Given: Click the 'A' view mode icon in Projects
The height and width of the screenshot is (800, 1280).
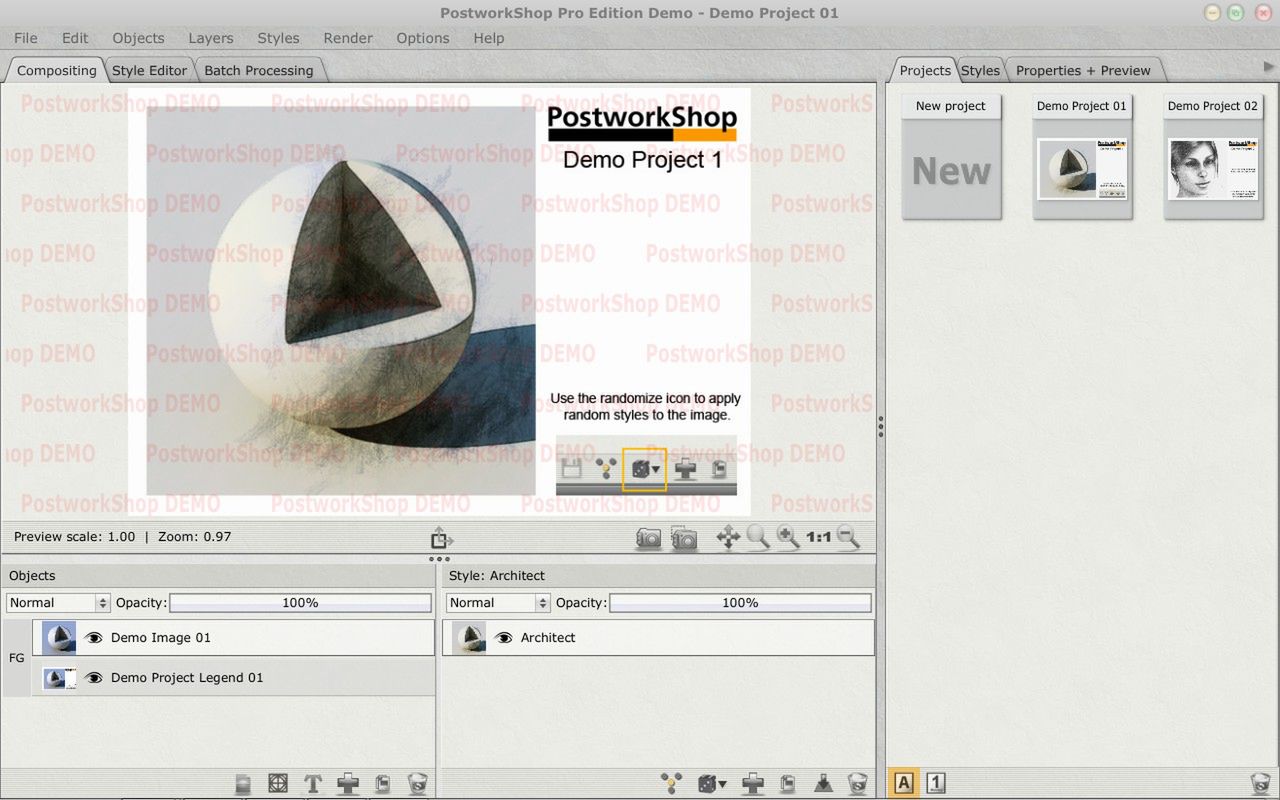Looking at the screenshot, I should pyautogui.click(x=904, y=784).
